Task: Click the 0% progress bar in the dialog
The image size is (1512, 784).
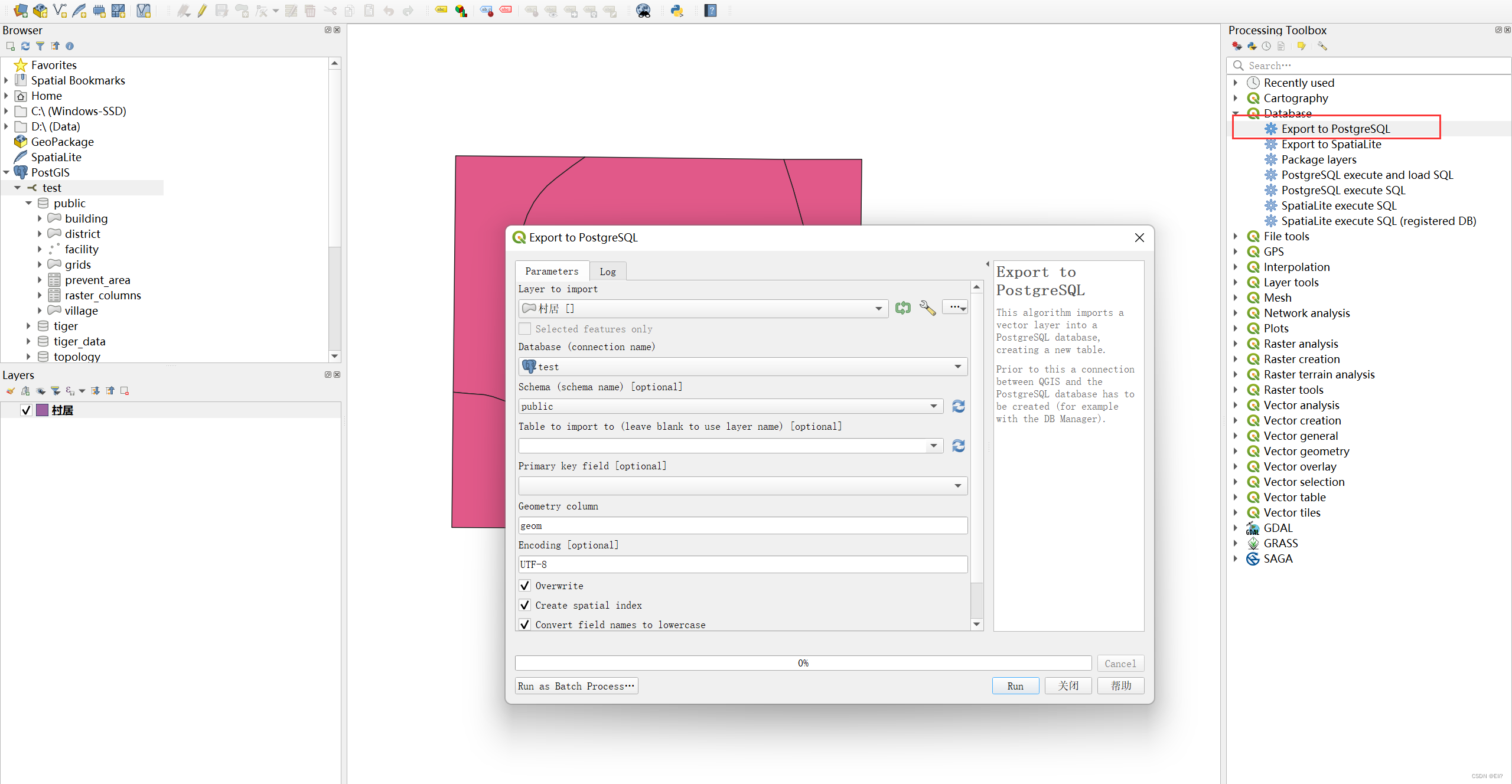Action: point(803,663)
